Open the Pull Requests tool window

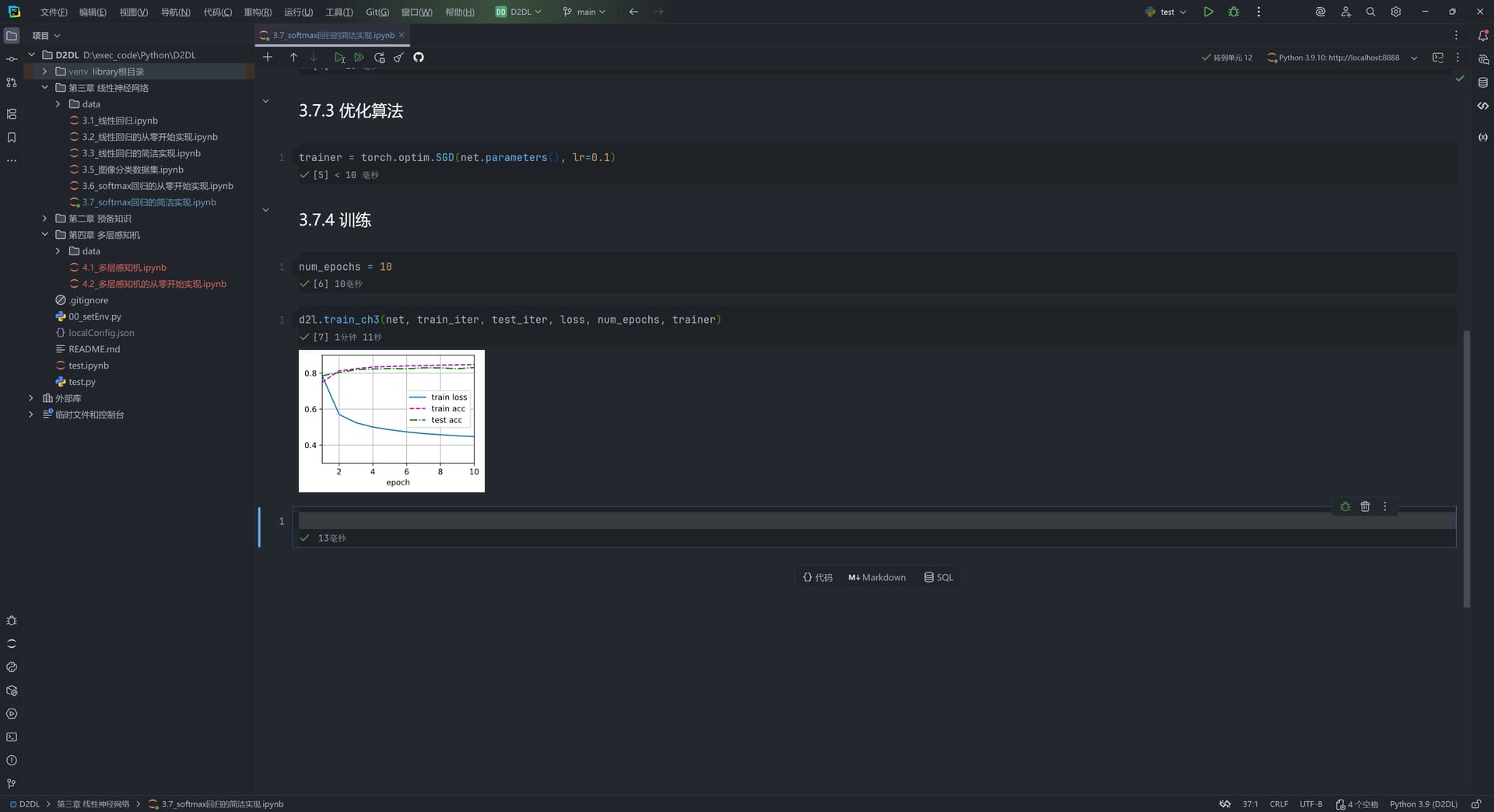point(12,82)
